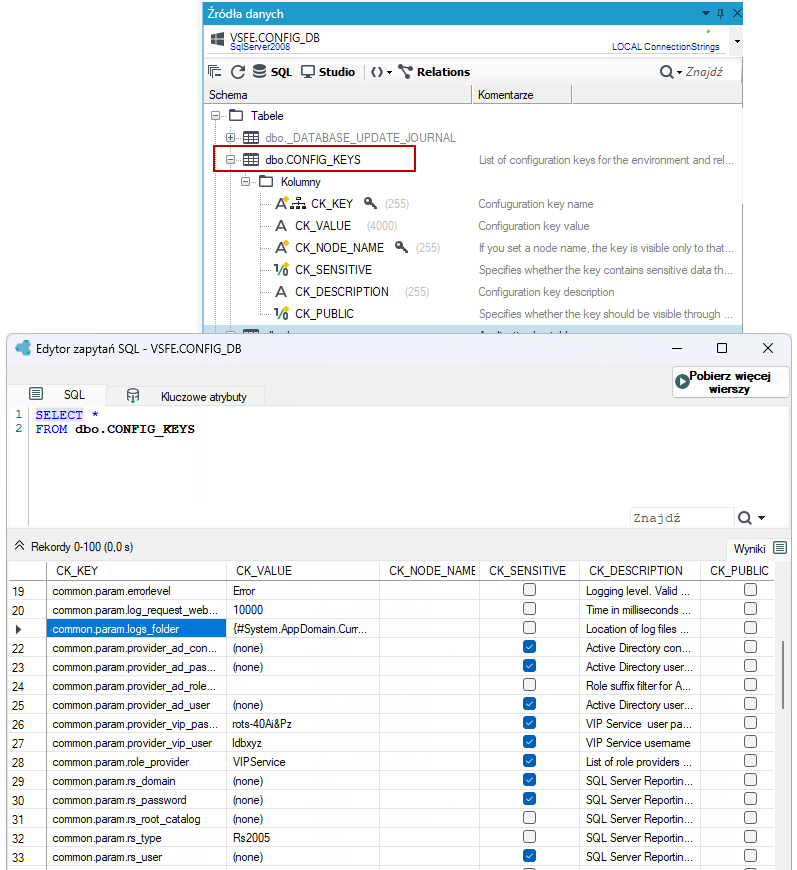
Task: Click the CK_SENSITIVE column header
Action: point(528,571)
